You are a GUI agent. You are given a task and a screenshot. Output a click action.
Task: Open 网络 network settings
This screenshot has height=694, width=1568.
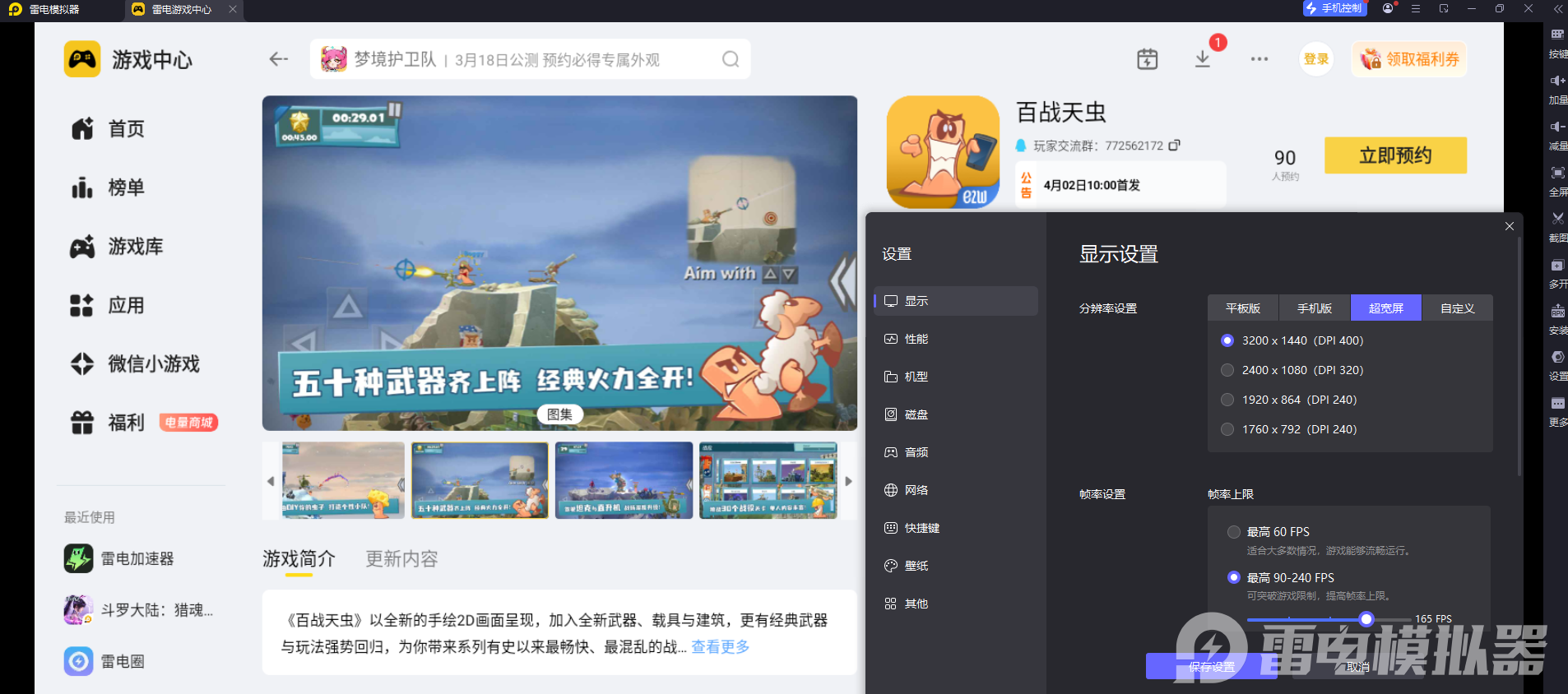(956, 490)
